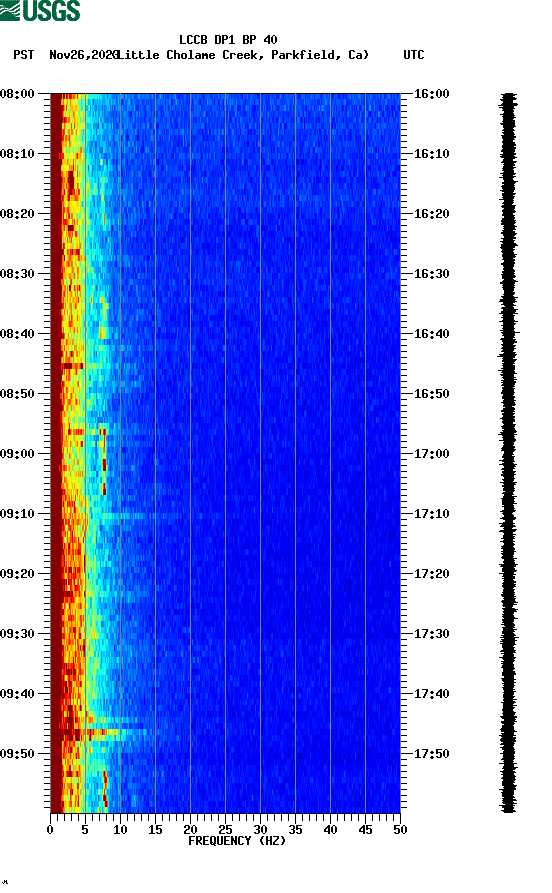Screen dimensions: 552x893
Task: Click the 30 Hz frequency axis label
Action: coord(260,830)
